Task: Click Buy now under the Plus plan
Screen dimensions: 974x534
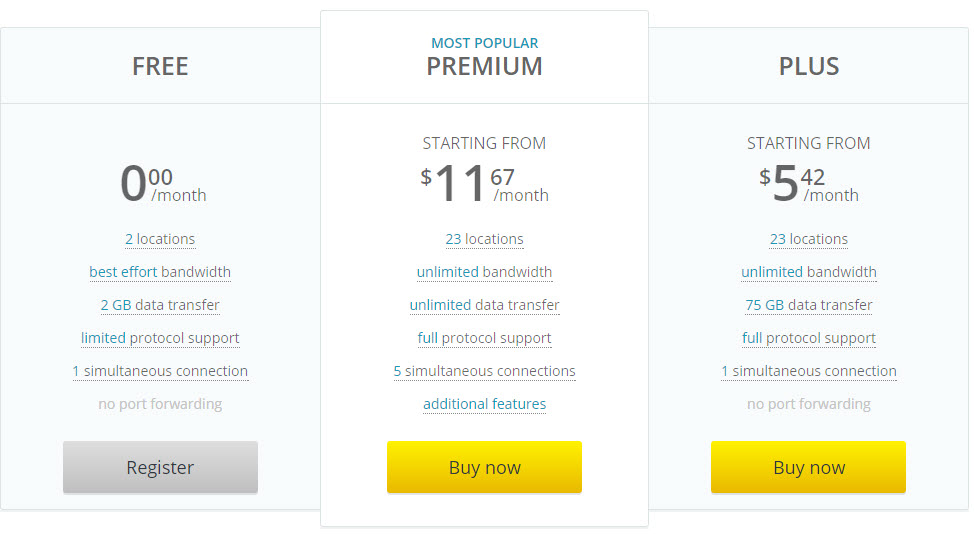Action: 809,467
